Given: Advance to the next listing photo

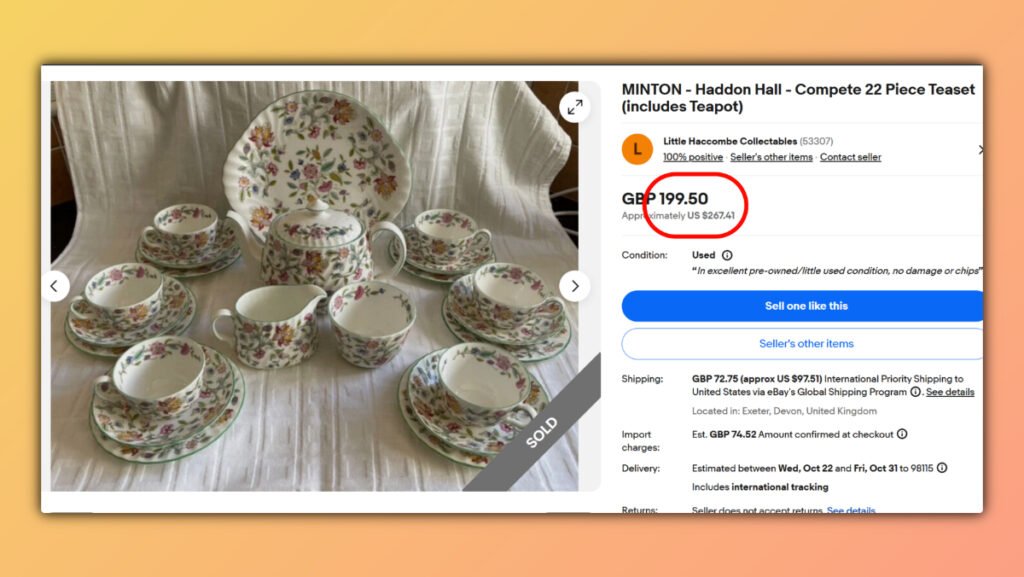Looking at the screenshot, I should pyautogui.click(x=574, y=286).
